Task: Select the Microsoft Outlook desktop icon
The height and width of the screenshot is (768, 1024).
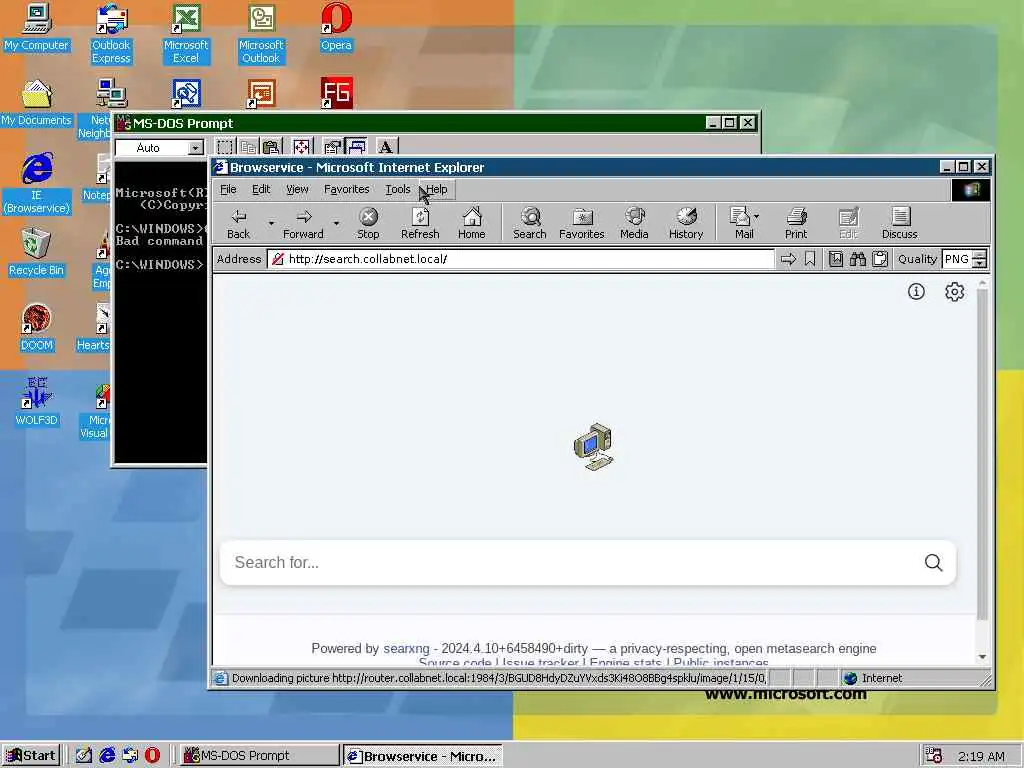Action: click(x=261, y=34)
